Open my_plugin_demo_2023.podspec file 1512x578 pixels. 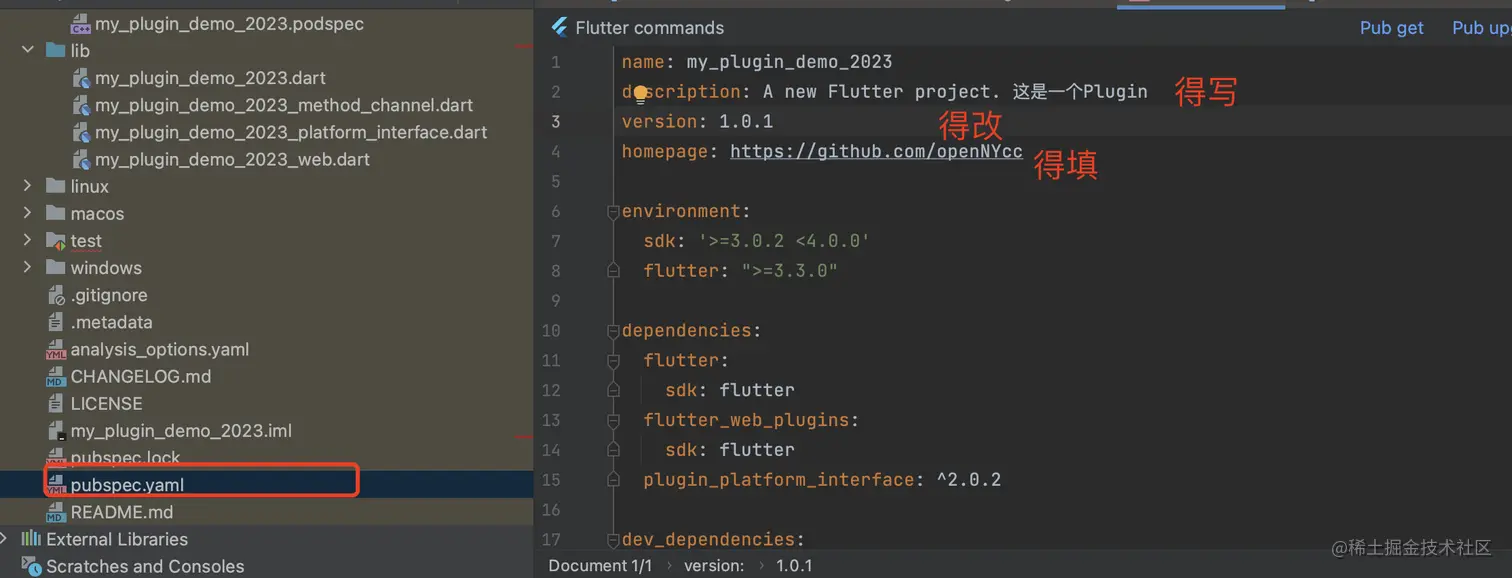click(x=229, y=23)
